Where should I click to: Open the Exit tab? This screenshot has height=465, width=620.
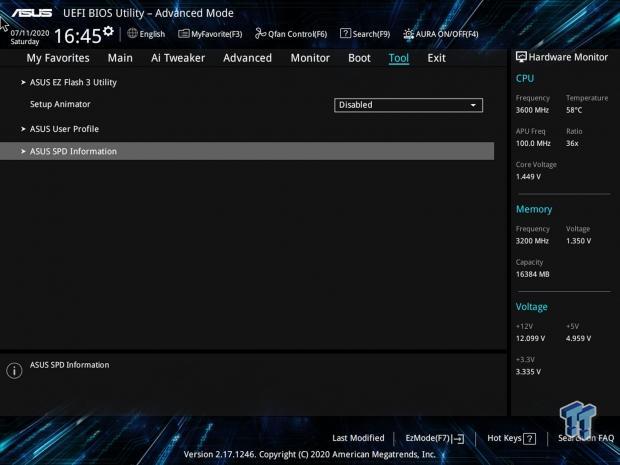point(437,58)
